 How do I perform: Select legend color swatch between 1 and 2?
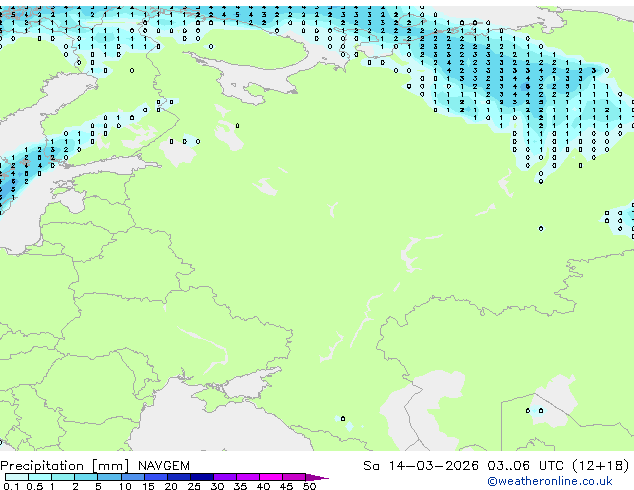coord(63,477)
